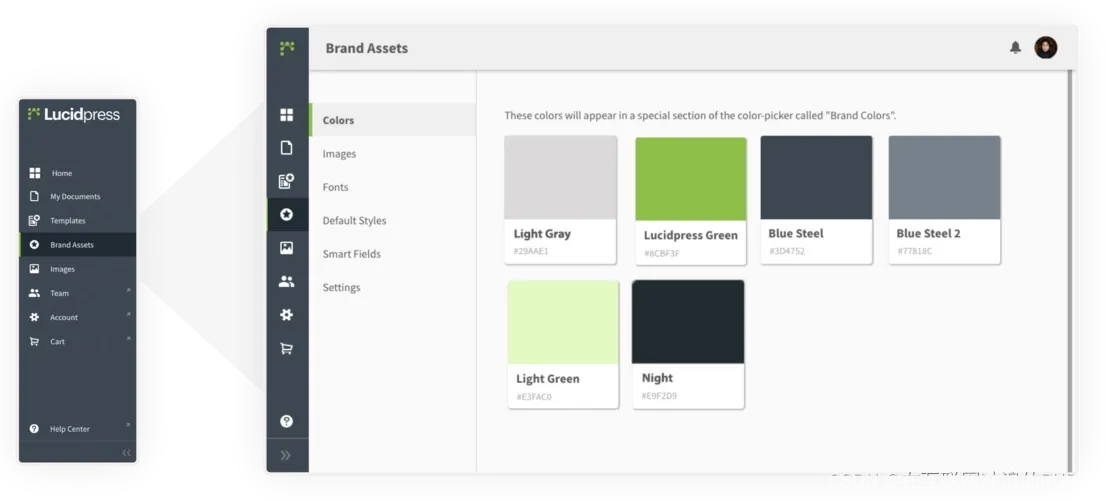Screen dimensions: 1105x500
Task: Click the Brand Assets page title
Action: pyautogui.click(x=366, y=48)
